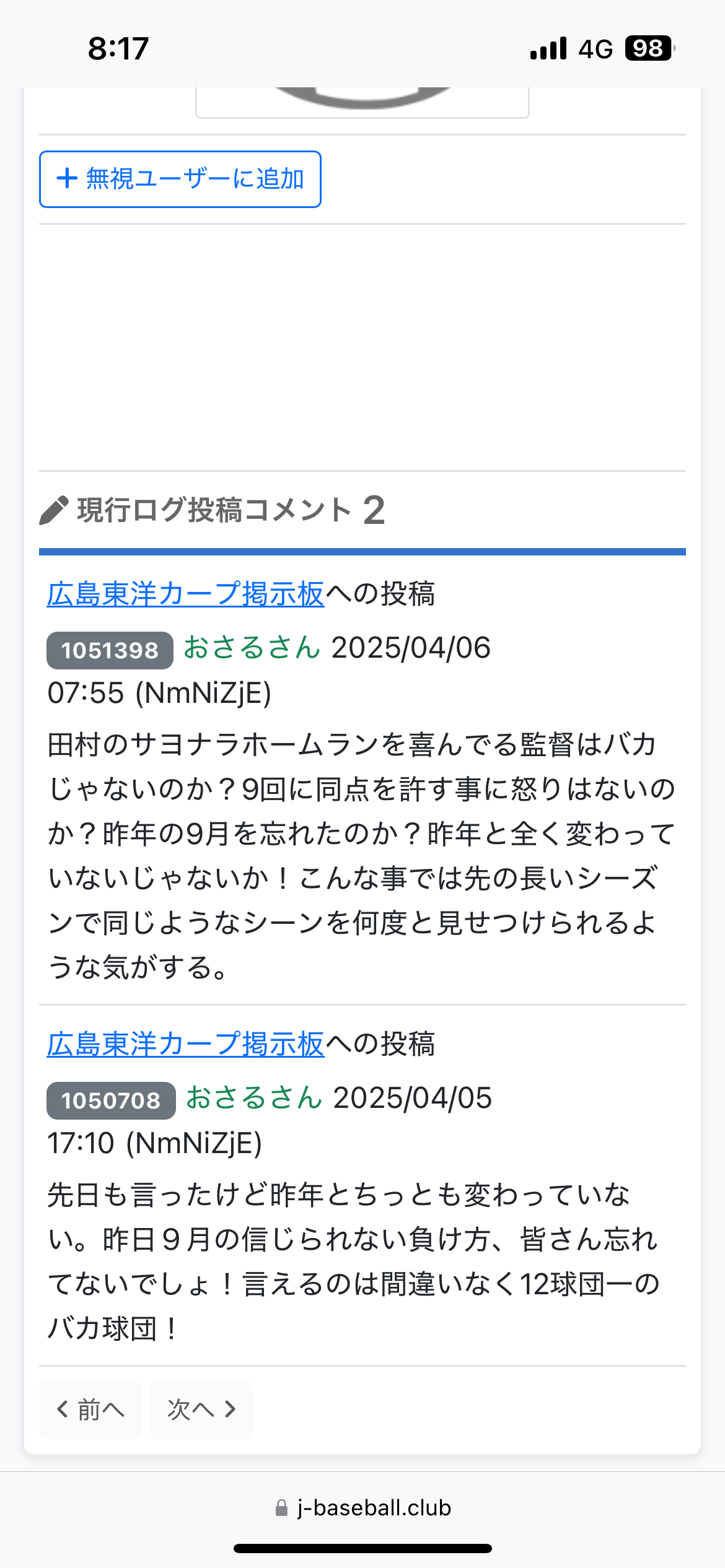This screenshot has width=725, height=1568.
Task: Open first 広島東洋カープ掲示板 link
Action: [x=186, y=594]
